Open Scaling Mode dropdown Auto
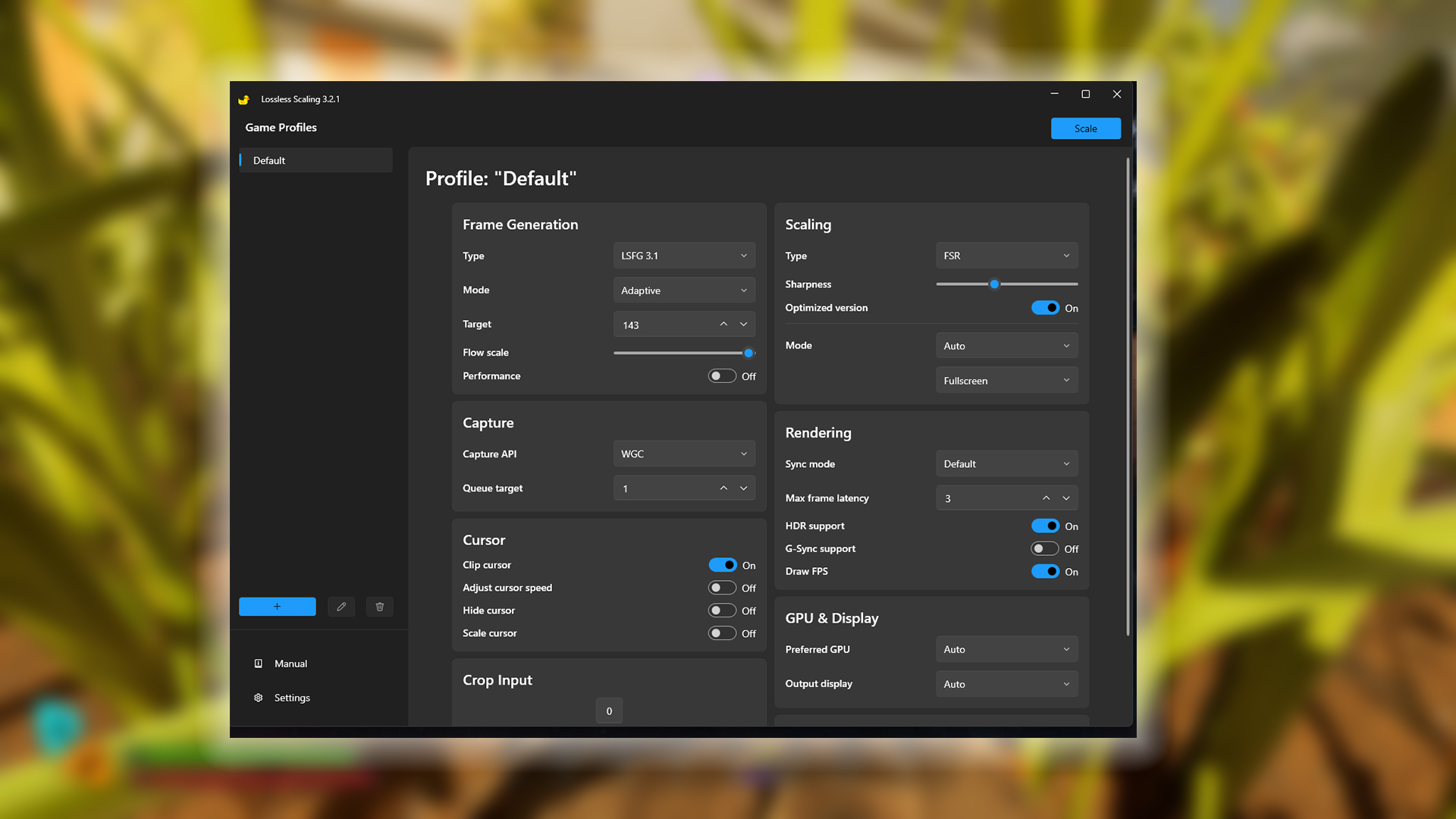The image size is (1456, 819). coord(1007,346)
